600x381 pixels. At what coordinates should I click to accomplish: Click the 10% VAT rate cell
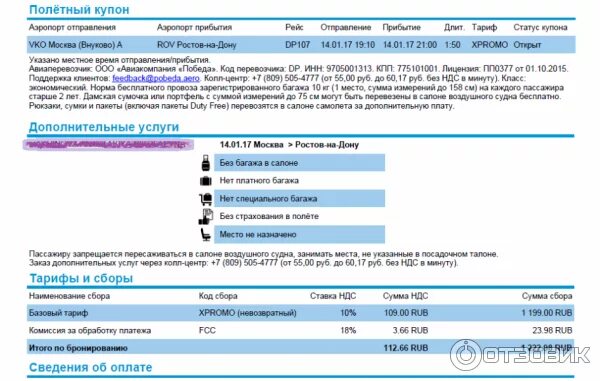[348, 313]
